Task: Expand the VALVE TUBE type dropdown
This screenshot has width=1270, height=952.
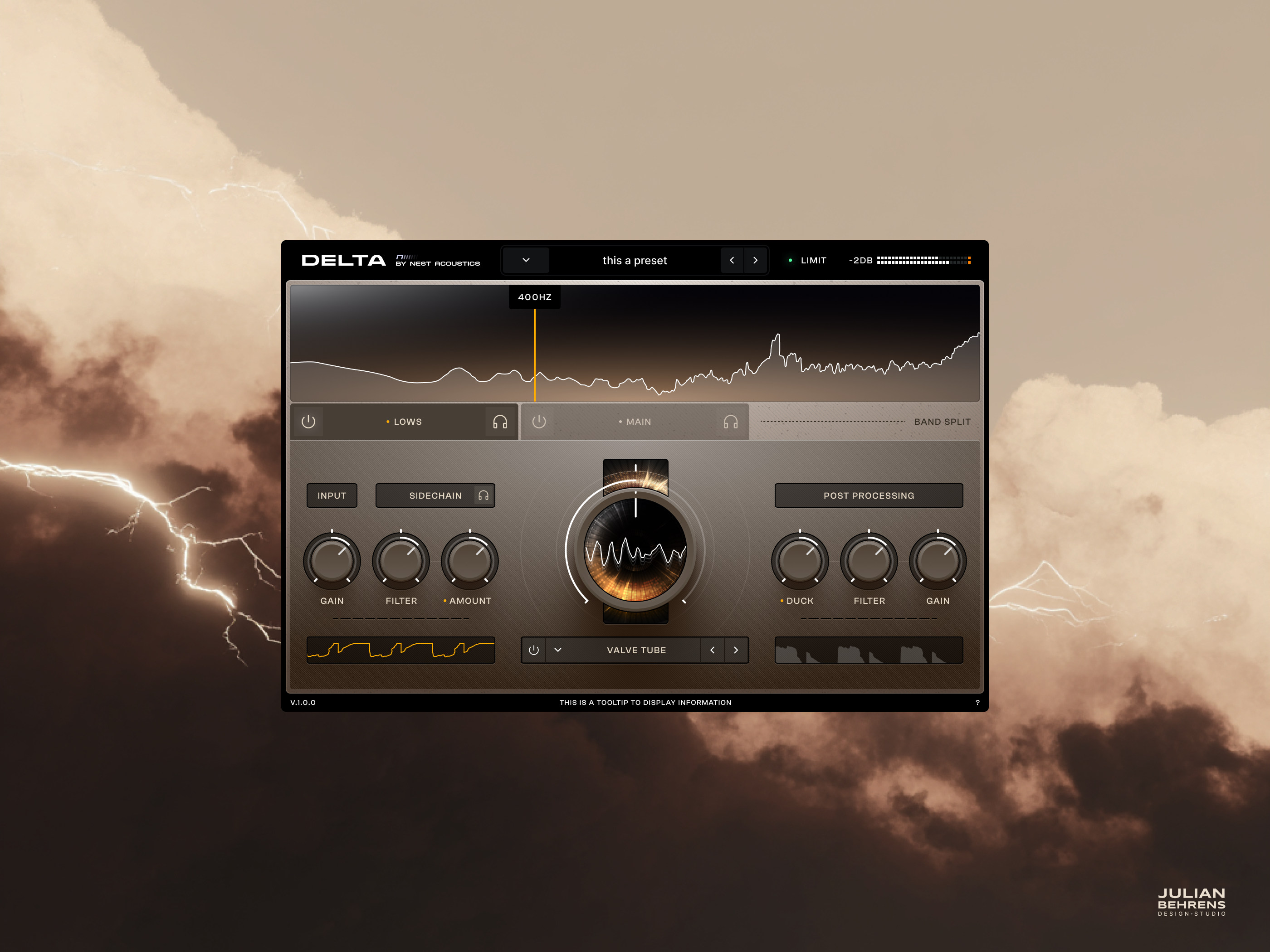Action: [557, 650]
